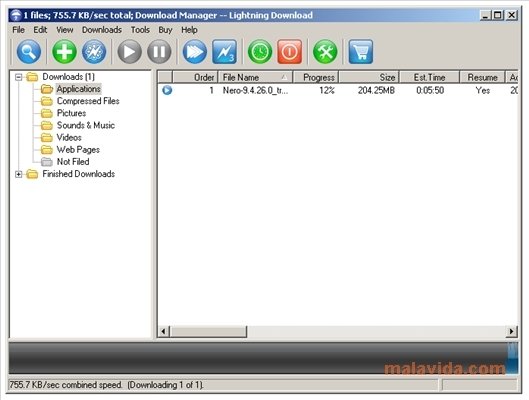Click the 755.7 KB/sec combined speed status text
The height and width of the screenshot is (400, 529).
66,385
